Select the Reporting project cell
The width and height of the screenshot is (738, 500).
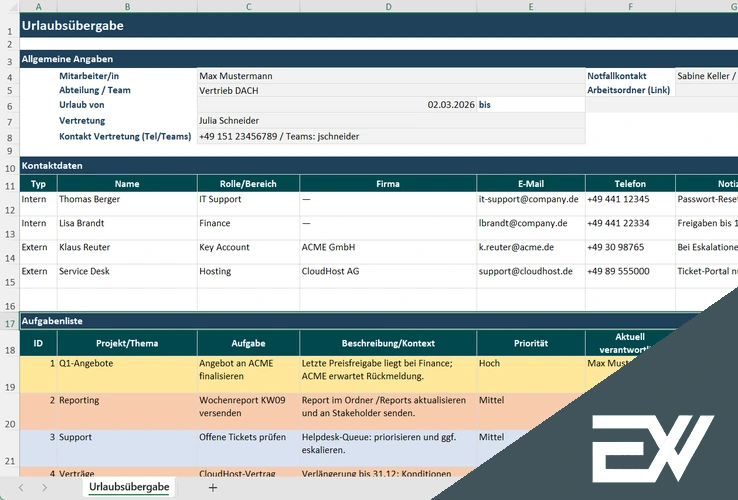coord(127,411)
